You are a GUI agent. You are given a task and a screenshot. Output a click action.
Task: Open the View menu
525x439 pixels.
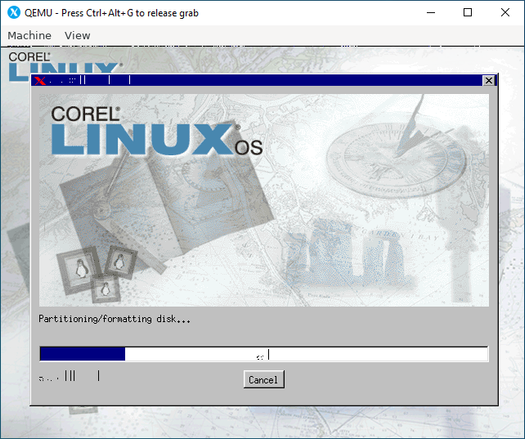[x=77, y=35]
